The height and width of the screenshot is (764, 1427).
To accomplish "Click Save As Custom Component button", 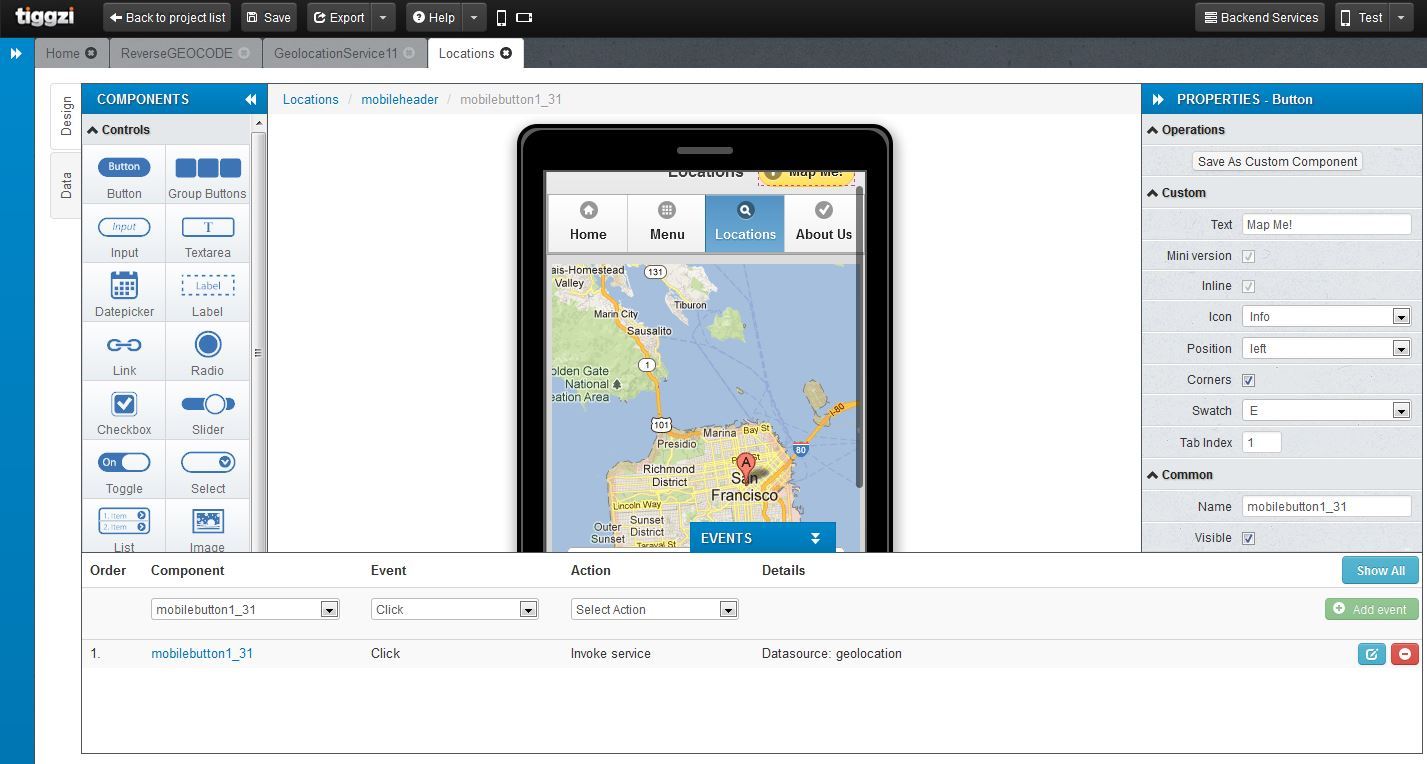I will point(1277,161).
